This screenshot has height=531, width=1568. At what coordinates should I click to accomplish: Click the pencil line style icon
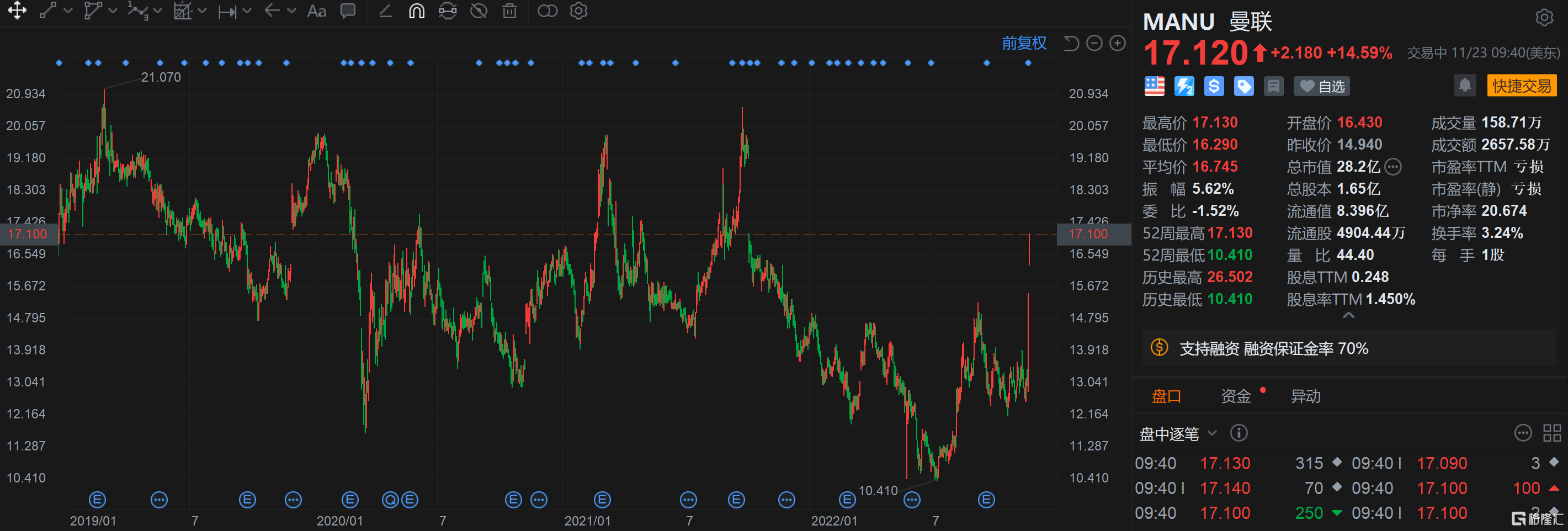[385, 11]
